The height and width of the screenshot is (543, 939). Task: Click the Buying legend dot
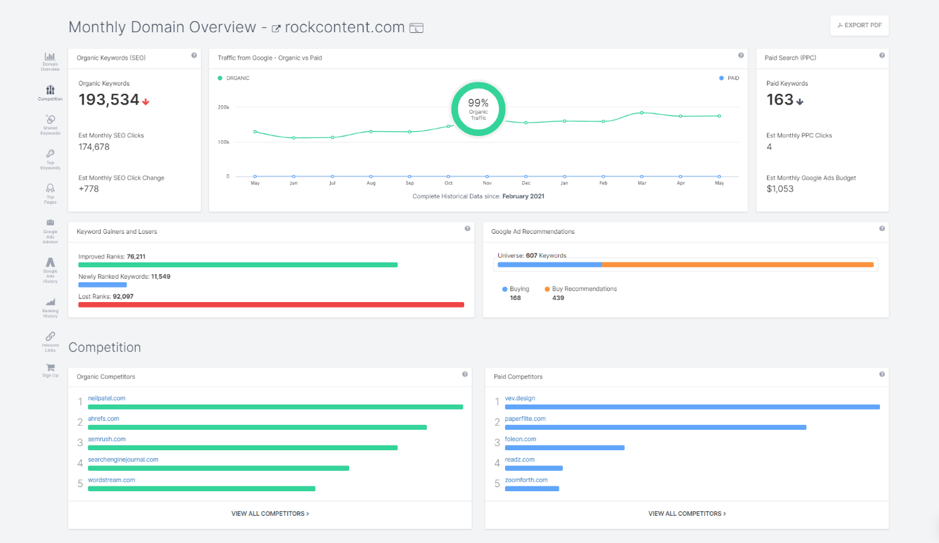click(505, 289)
